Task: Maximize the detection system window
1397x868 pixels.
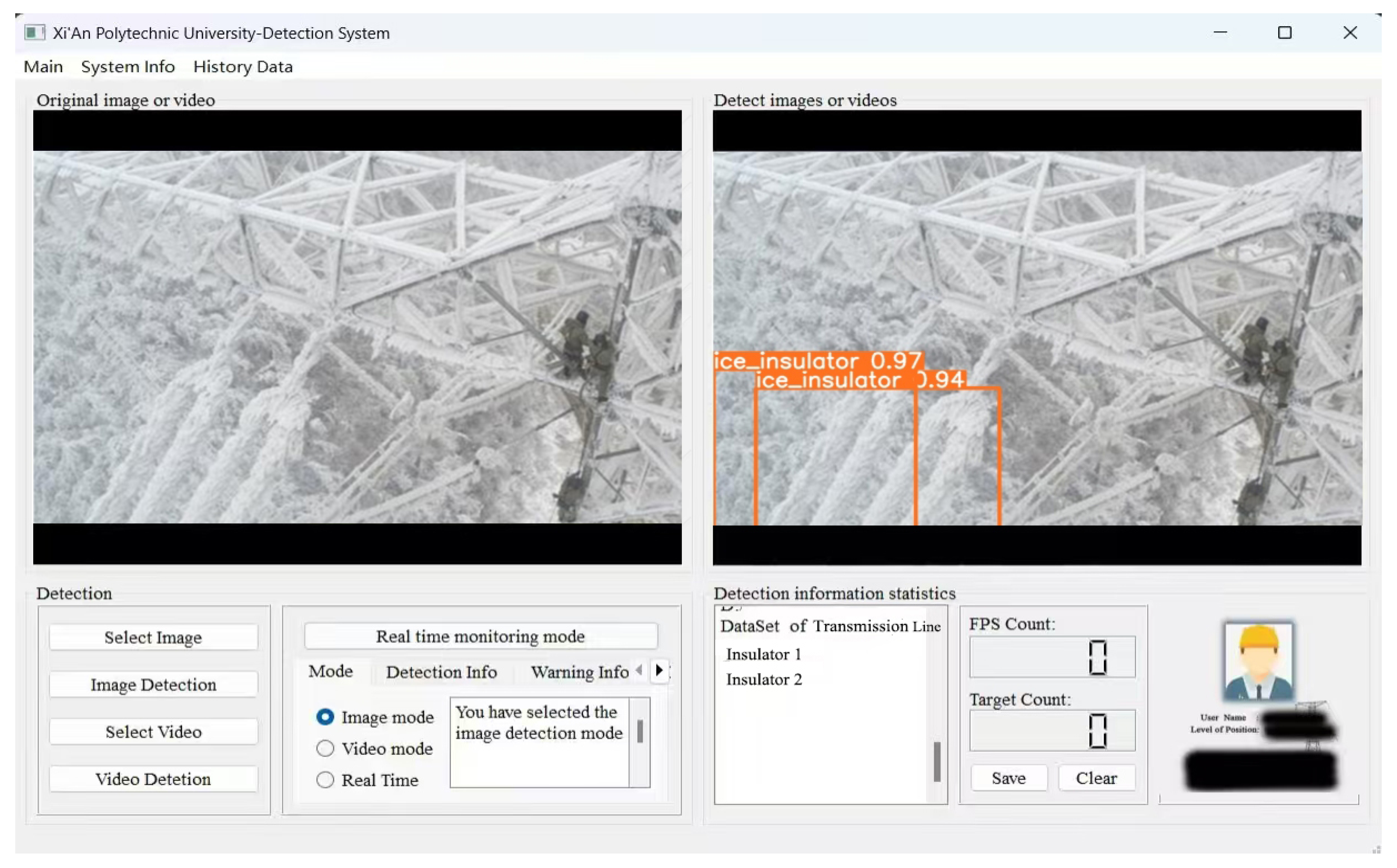Action: click(x=1284, y=33)
